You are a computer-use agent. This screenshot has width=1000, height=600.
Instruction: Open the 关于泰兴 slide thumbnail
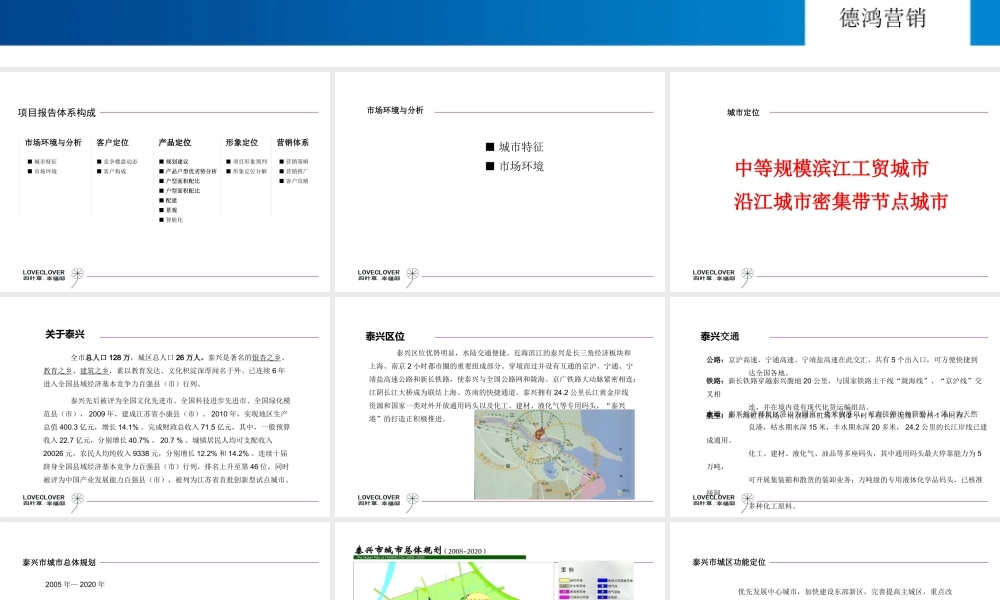(x=165, y=407)
